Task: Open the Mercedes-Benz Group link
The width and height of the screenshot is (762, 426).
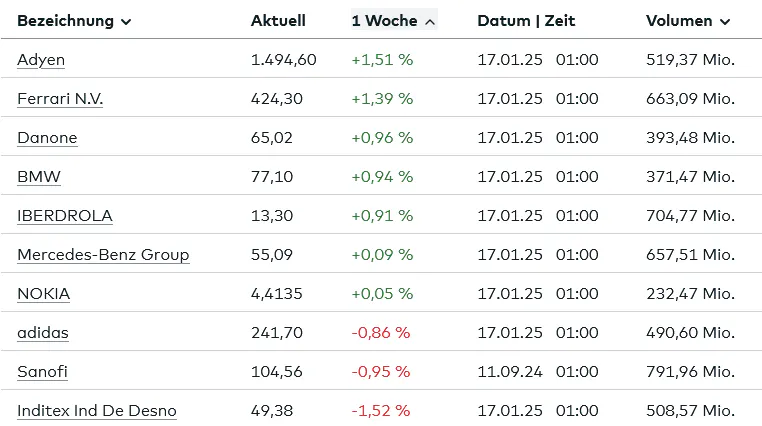Action: pyautogui.click(x=103, y=255)
